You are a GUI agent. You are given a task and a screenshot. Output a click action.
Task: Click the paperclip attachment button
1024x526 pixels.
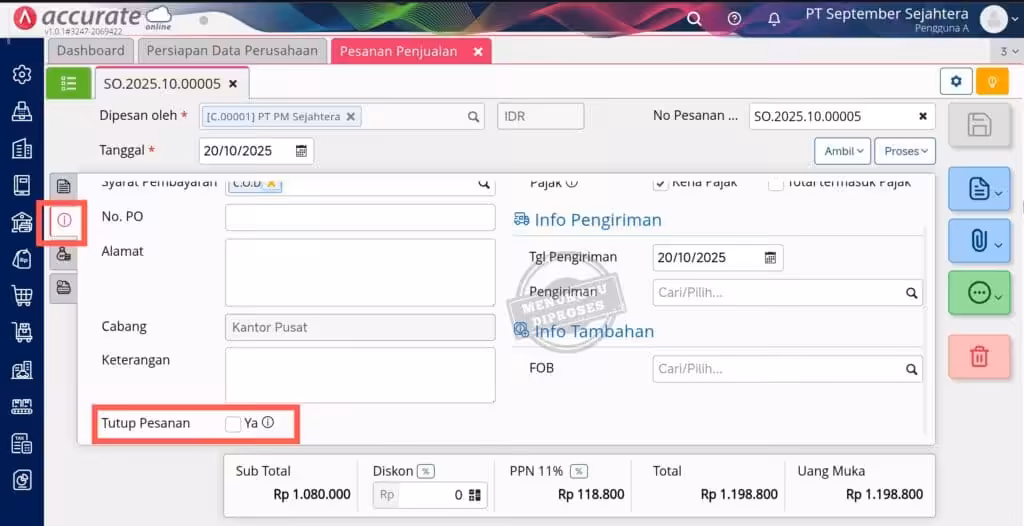(x=979, y=241)
